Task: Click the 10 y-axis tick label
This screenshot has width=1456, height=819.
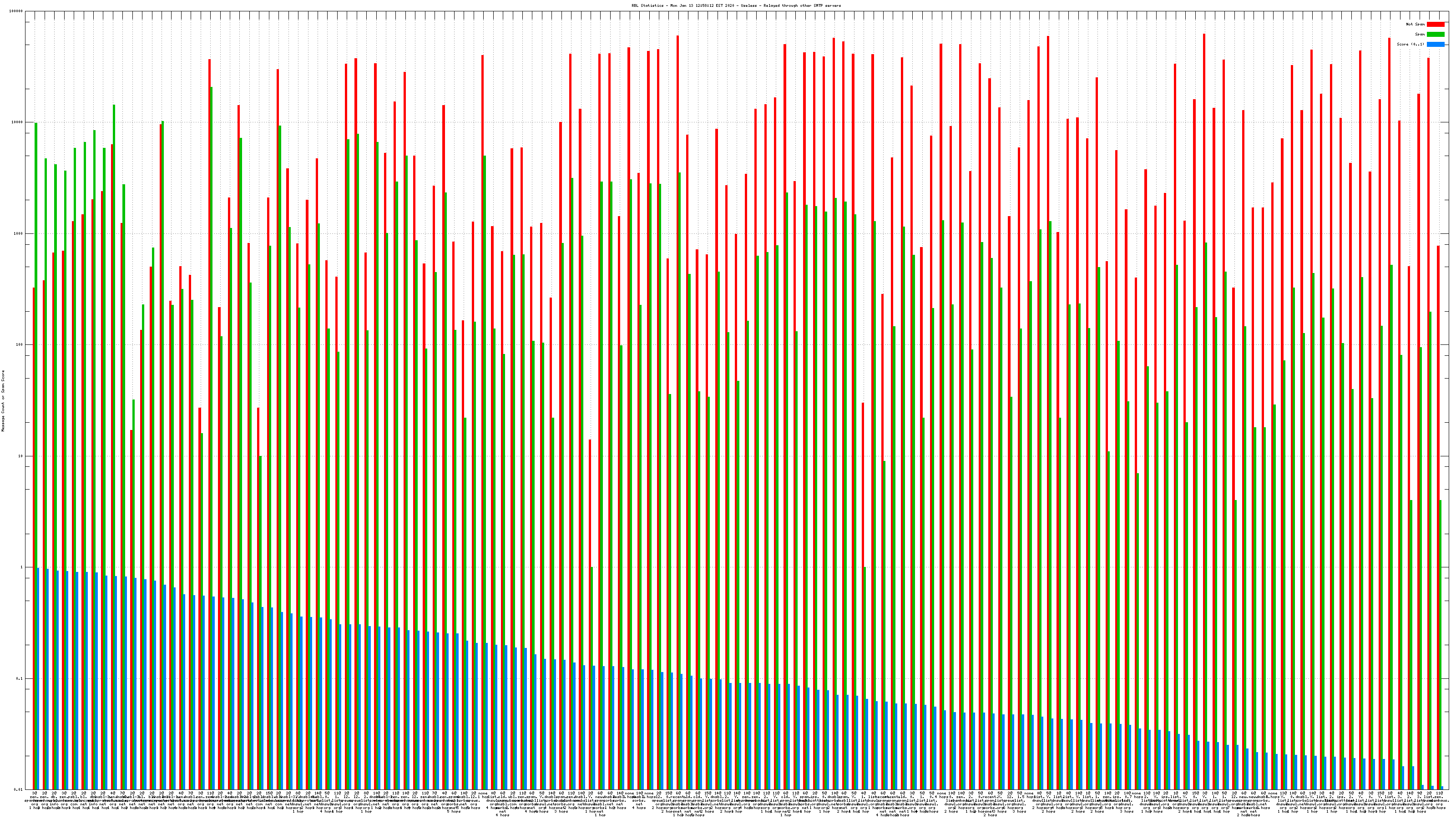Action: pos(21,456)
